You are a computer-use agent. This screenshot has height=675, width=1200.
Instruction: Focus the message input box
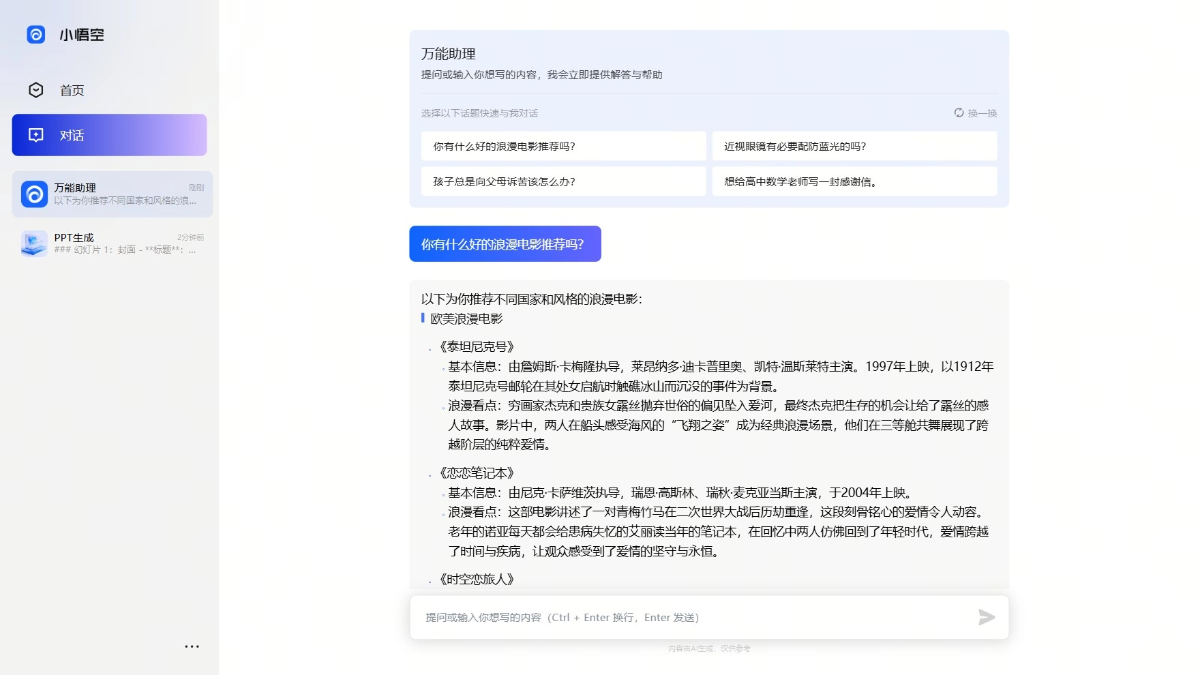click(690, 617)
